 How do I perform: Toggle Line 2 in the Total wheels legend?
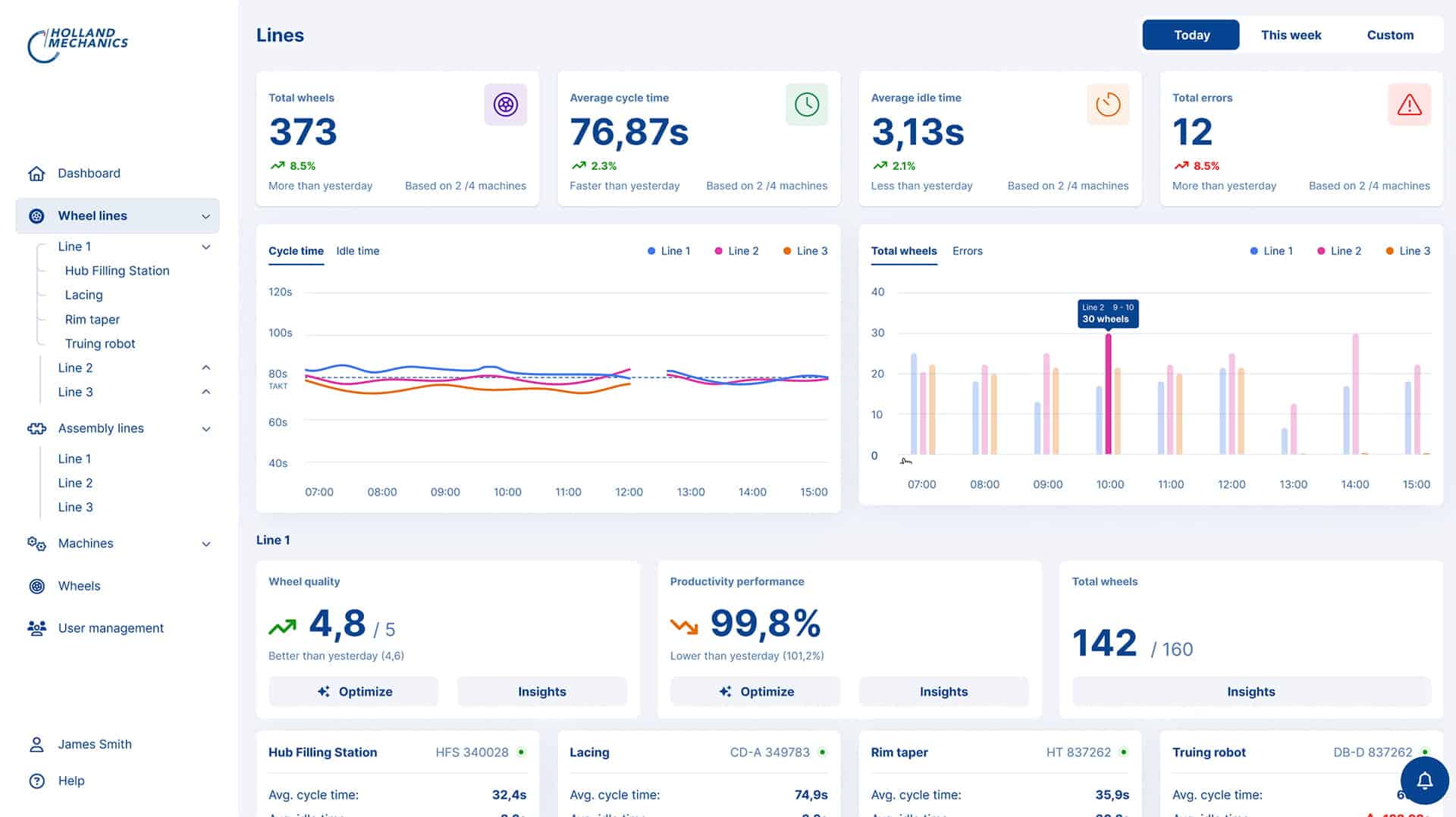(1338, 251)
